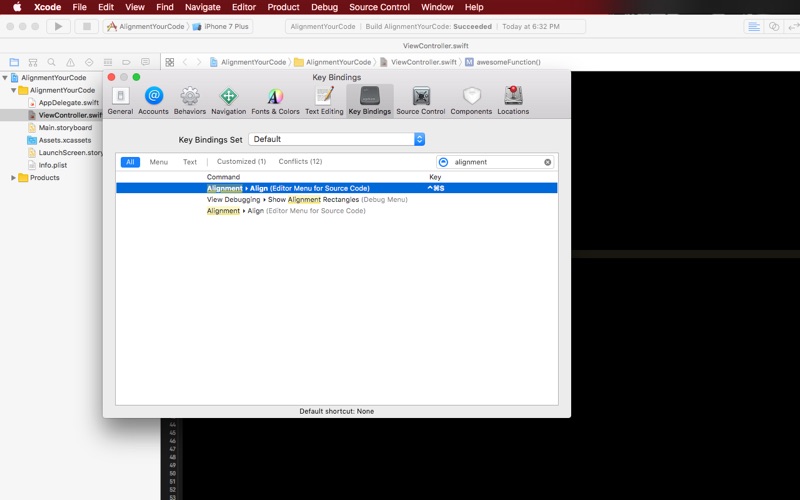Show the Issue navigator
Screen dimensions: 800x500
(70, 62)
